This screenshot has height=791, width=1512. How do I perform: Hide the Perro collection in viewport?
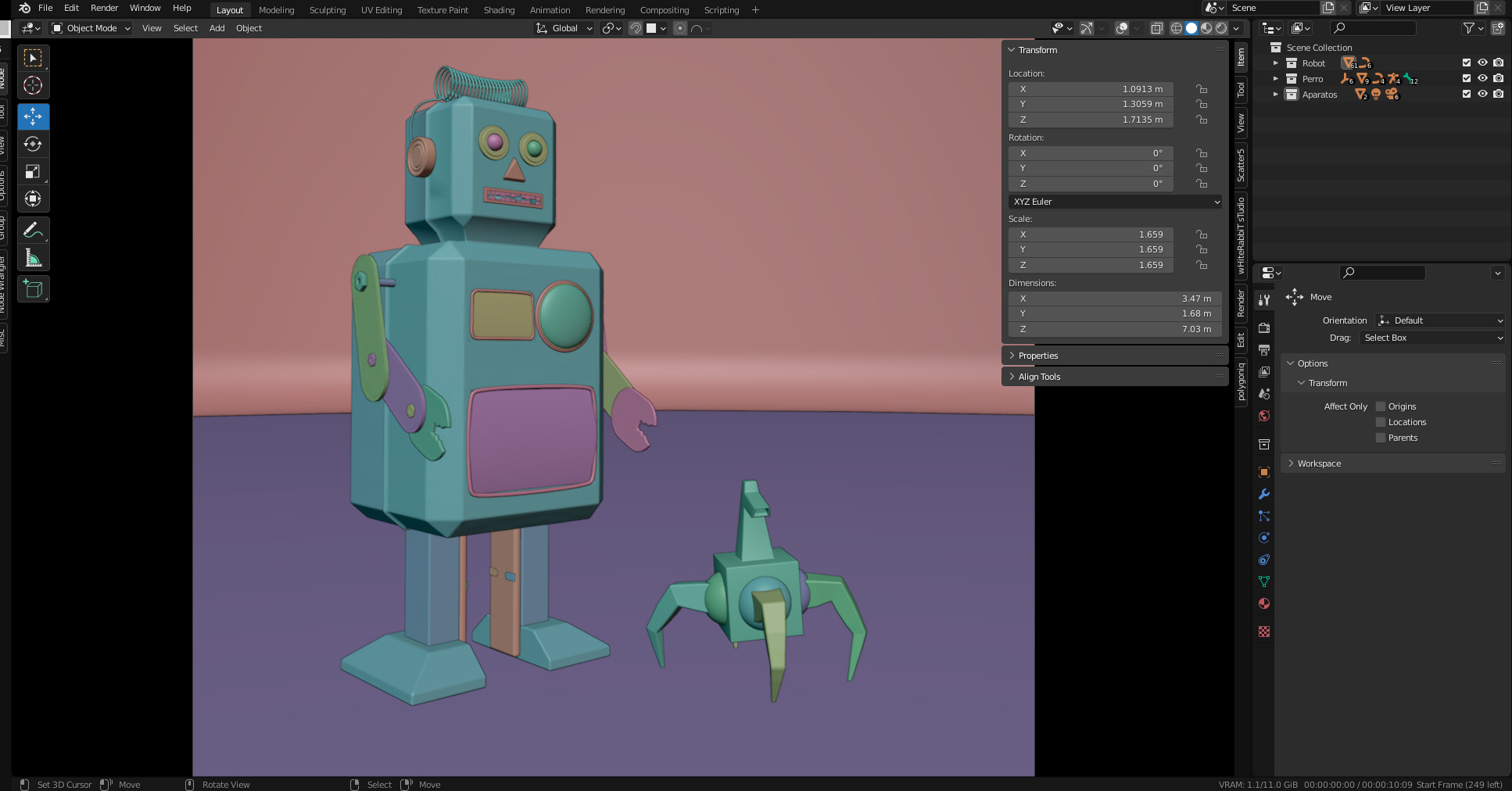coord(1482,78)
